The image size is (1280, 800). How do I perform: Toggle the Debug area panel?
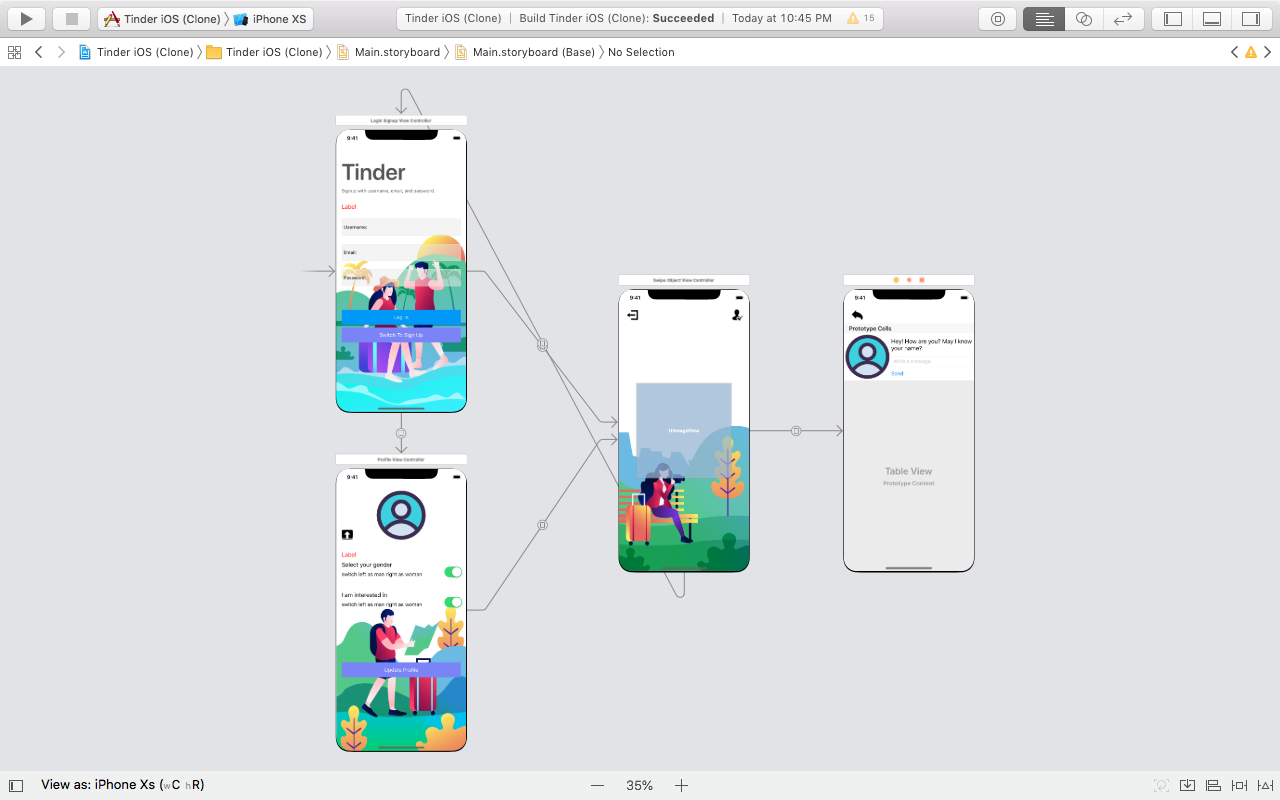point(1211,18)
